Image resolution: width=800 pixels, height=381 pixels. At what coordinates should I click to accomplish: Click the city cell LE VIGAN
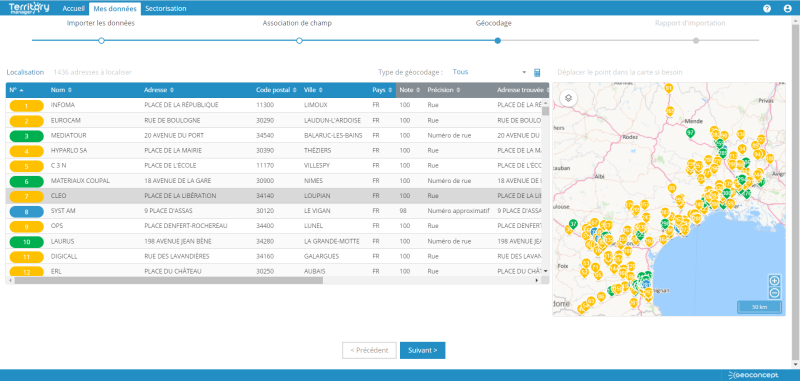[318, 211]
